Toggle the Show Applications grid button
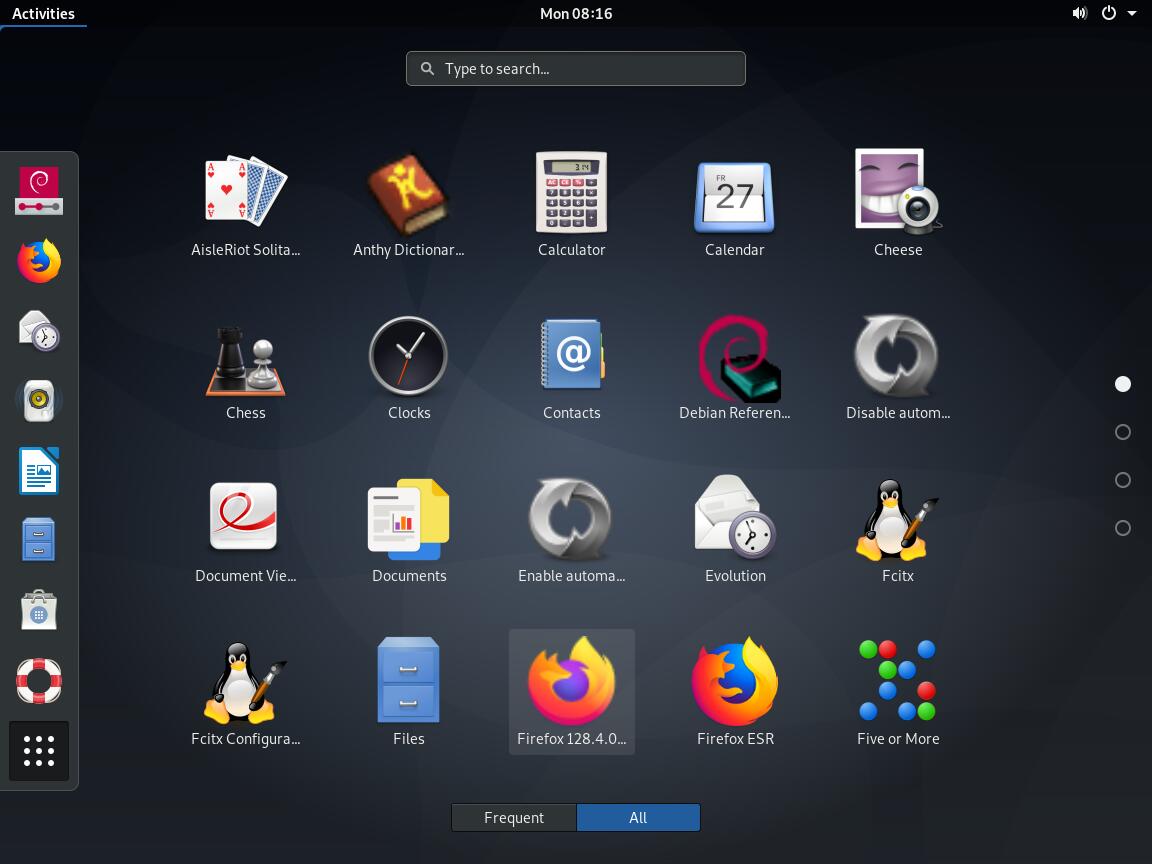 tap(39, 751)
